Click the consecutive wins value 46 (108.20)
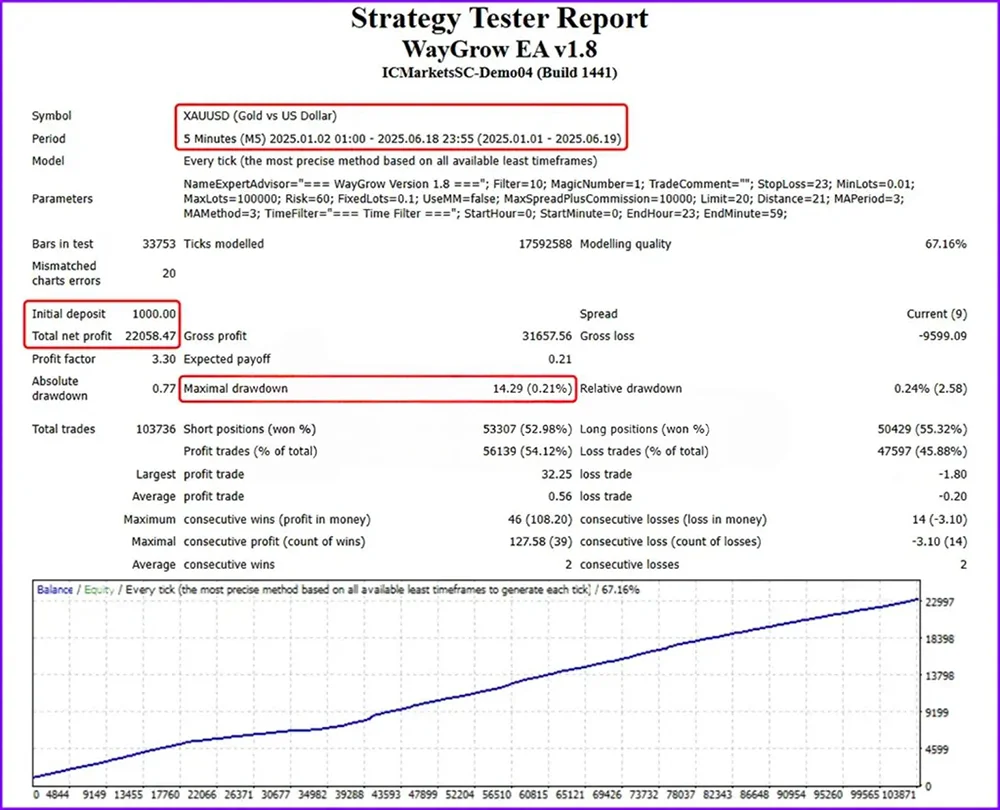The image size is (1000, 810). (x=540, y=519)
